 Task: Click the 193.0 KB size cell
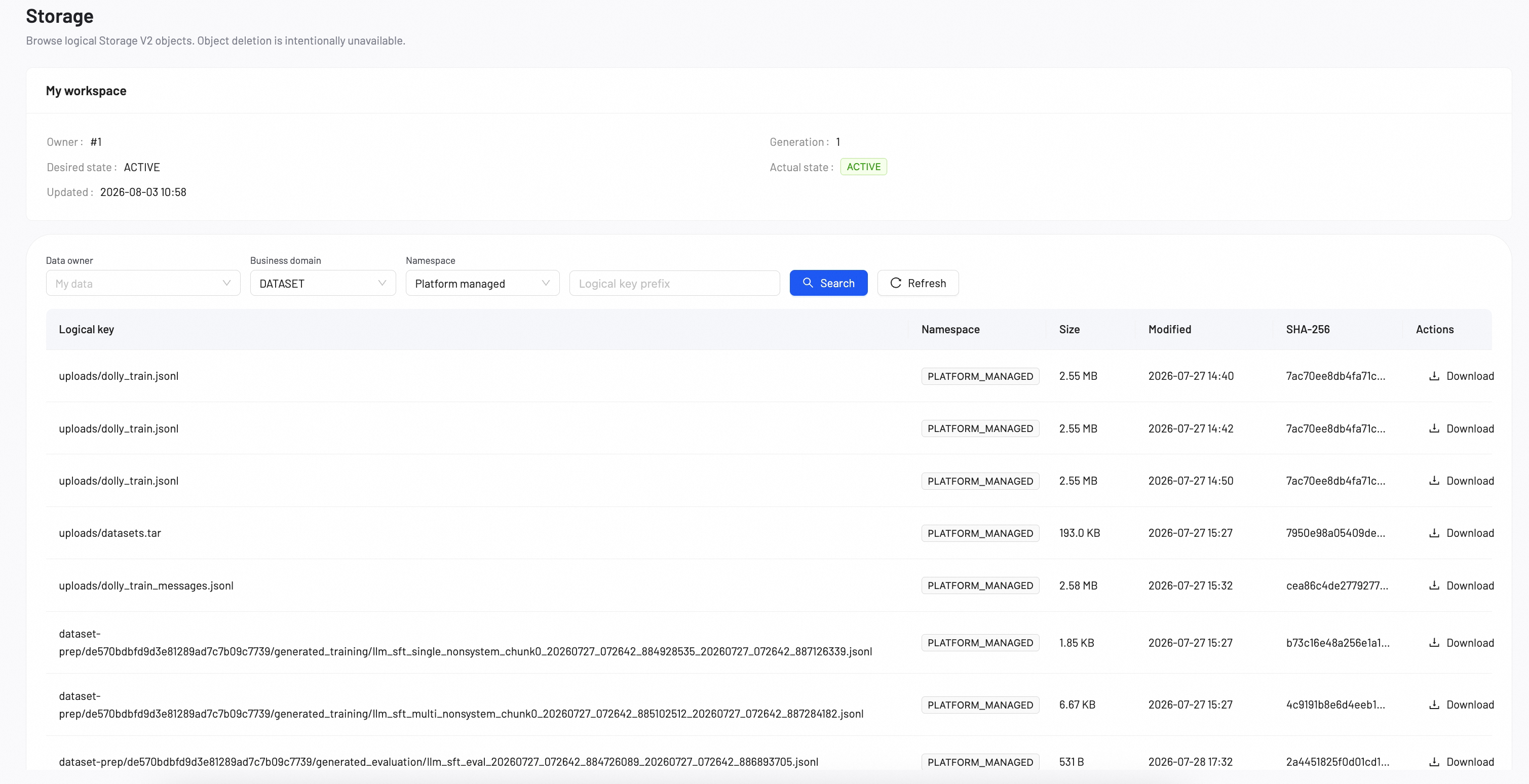click(x=1080, y=533)
